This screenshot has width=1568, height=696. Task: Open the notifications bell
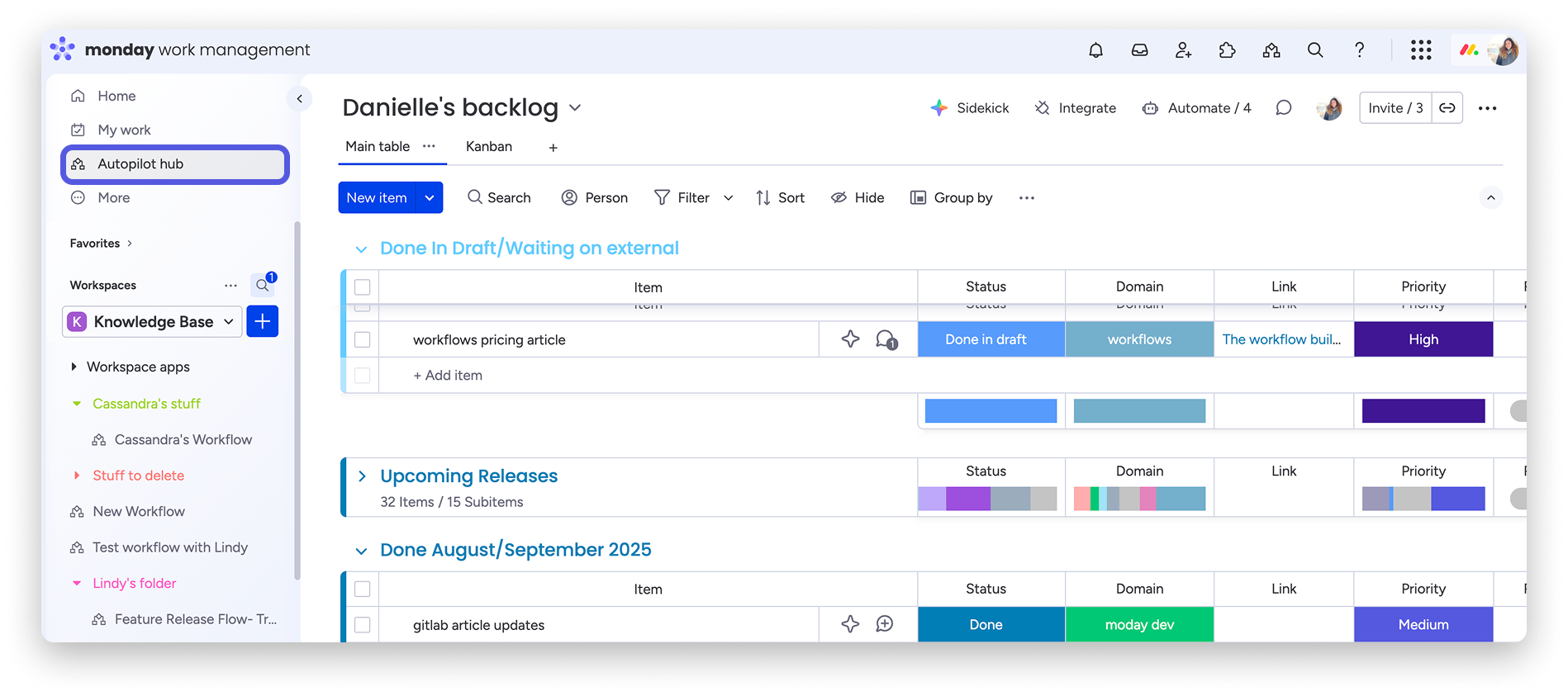click(x=1095, y=50)
